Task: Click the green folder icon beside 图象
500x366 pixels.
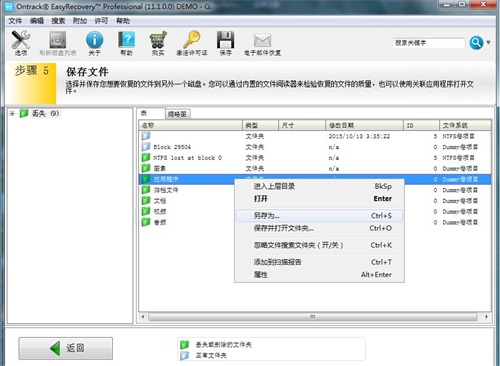Action: (x=146, y=168)
